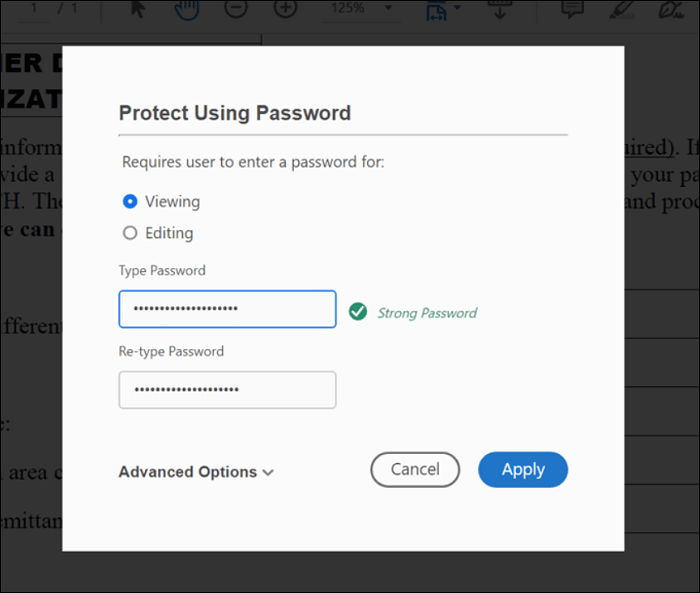Click the current page number box
This screenshot has width=700, height=593.
pyautogui.click(x=36, y=8)
